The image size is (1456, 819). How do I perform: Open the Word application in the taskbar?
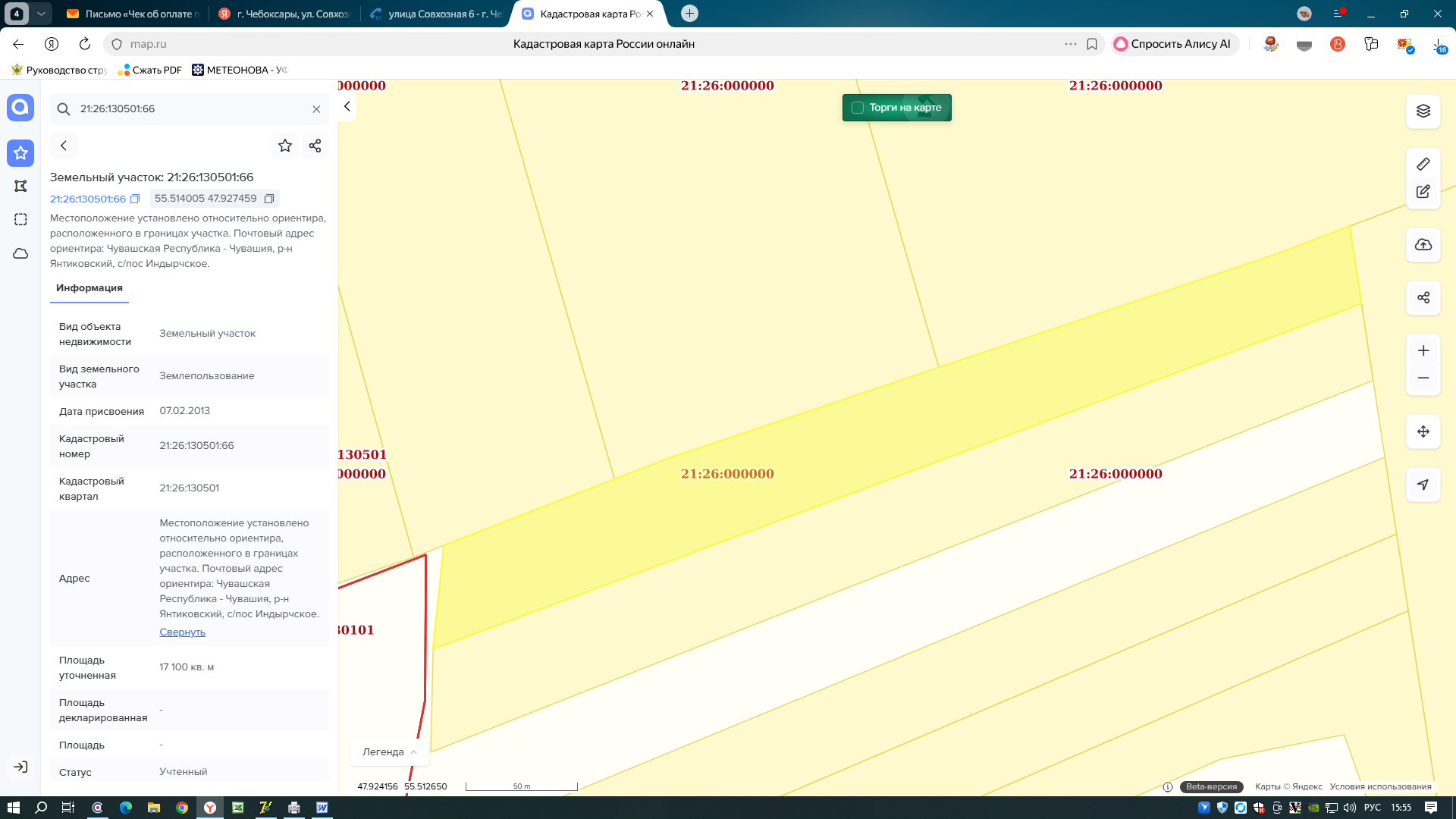322,808
